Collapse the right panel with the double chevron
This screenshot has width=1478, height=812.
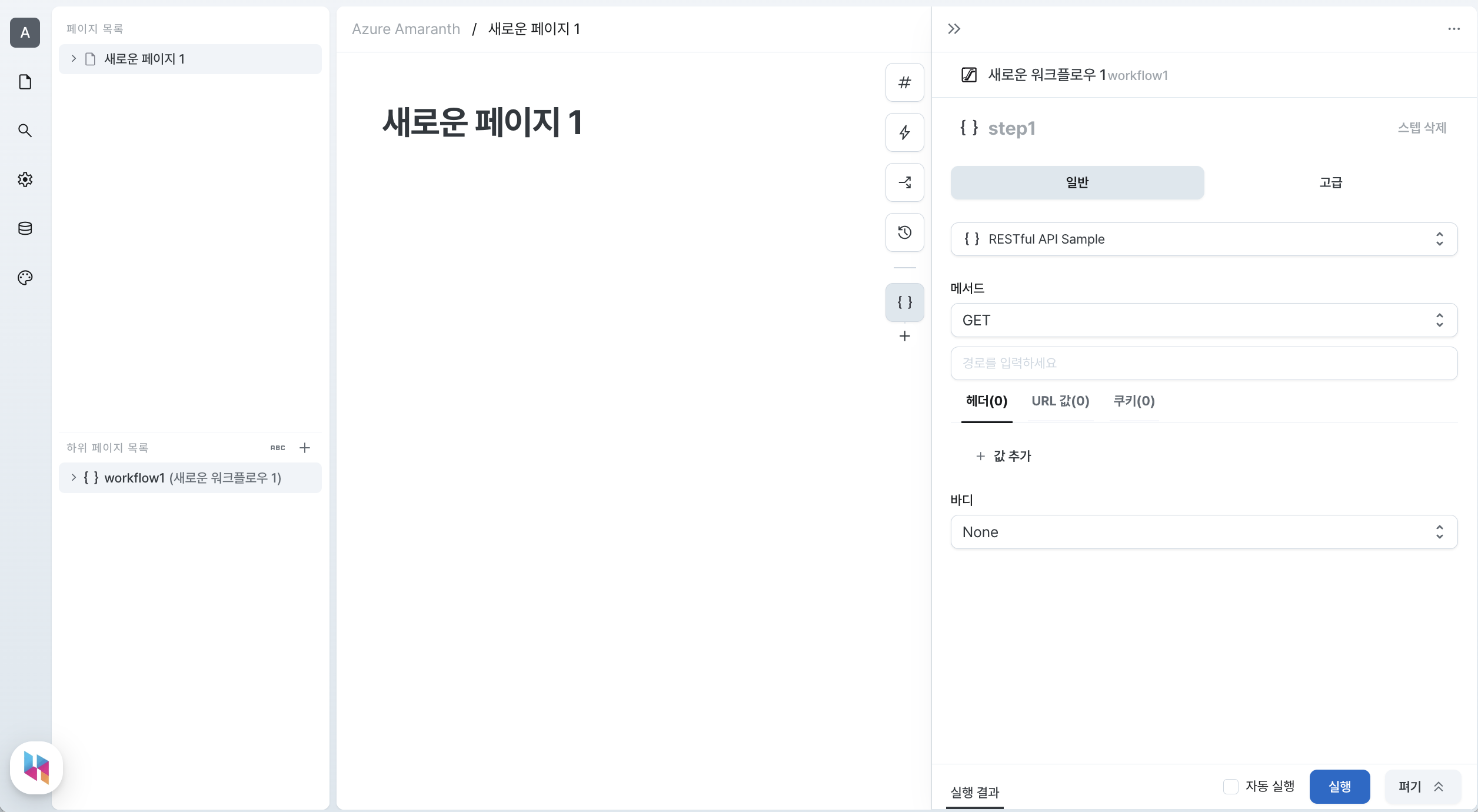pyautogui.click(x=954, y=29)
